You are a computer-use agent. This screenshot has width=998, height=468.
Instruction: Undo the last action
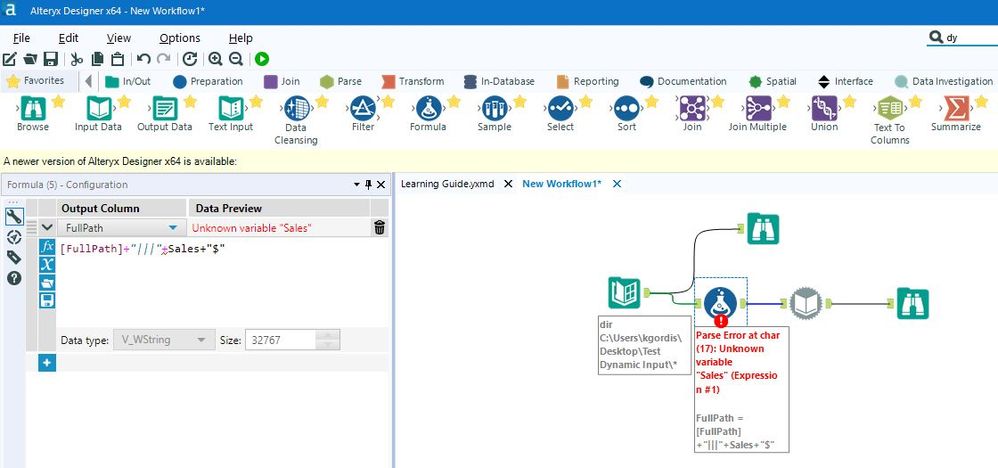[x=144, y=59]
